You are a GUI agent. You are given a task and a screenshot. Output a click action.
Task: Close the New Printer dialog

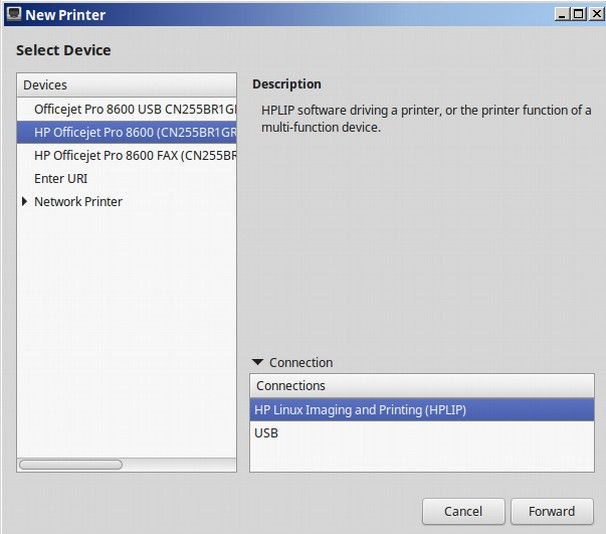tap(596, 15)
